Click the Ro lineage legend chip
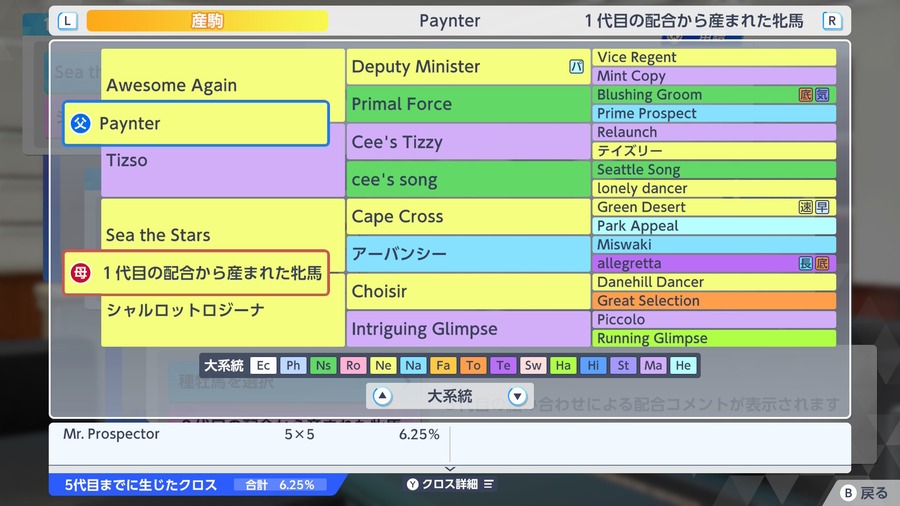 tap(353, 365)
